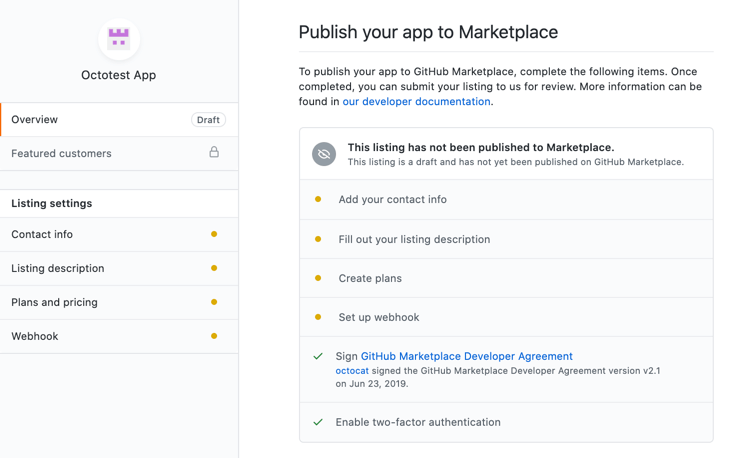Open Plans and pricing settings
This screenshot has height=458, width=730.
119,302
